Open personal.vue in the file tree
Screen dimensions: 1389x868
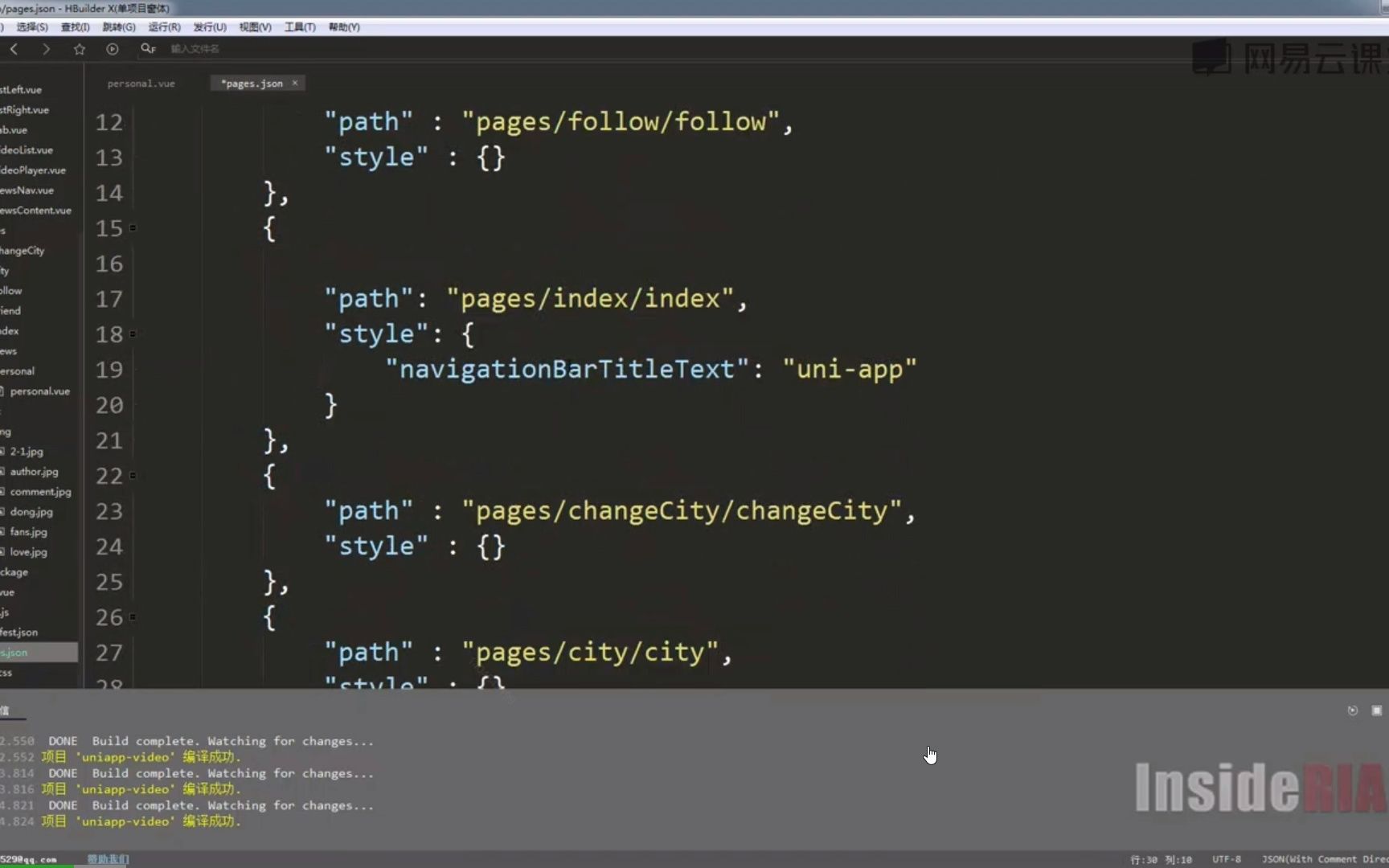pos(39,391)
